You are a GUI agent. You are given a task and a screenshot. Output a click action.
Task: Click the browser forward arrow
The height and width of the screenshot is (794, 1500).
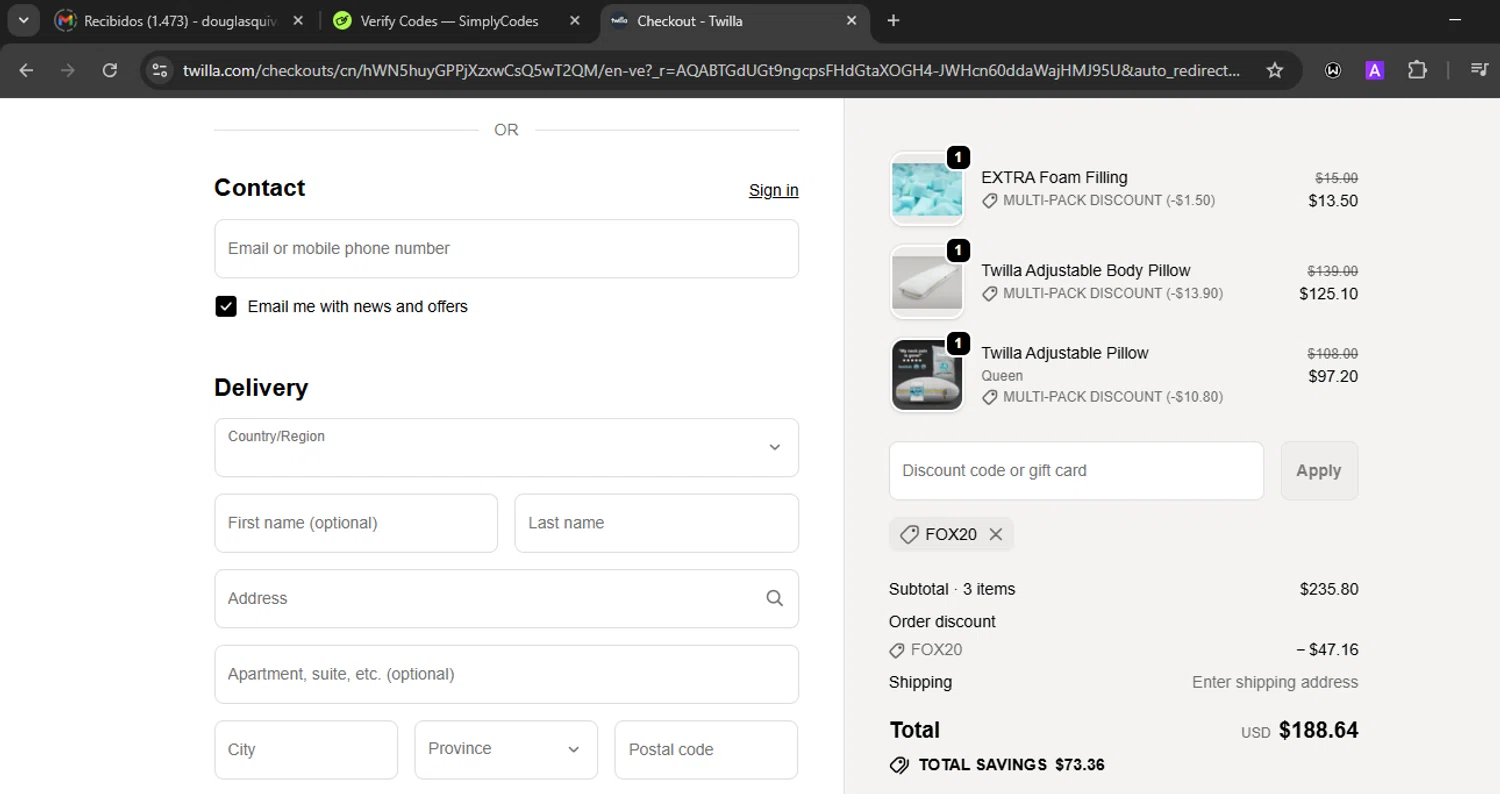(68, 70)
